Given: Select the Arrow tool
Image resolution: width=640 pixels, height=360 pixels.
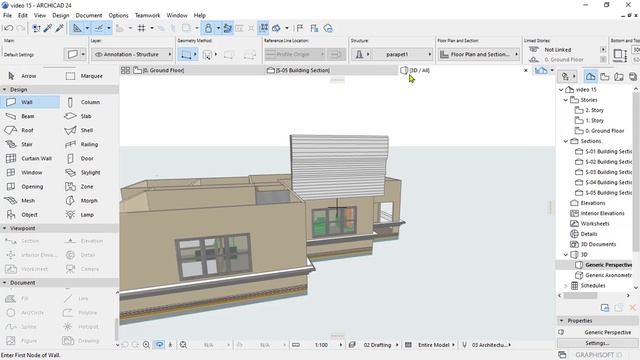Looking at the screenshot, I should click(29, 76).
